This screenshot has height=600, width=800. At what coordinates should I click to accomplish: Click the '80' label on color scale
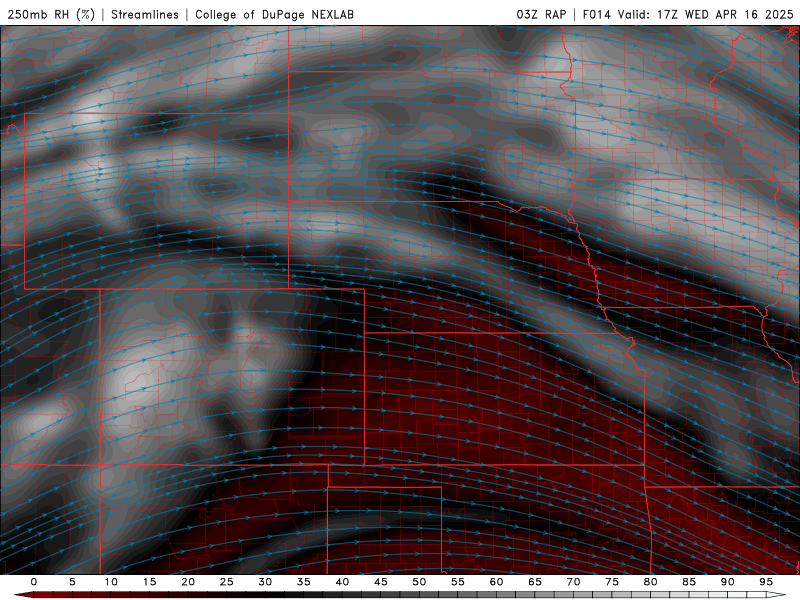point(650,582)
